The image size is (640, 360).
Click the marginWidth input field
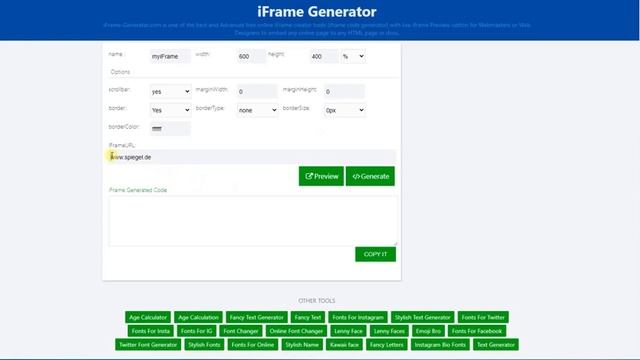(x=257, y=91)
